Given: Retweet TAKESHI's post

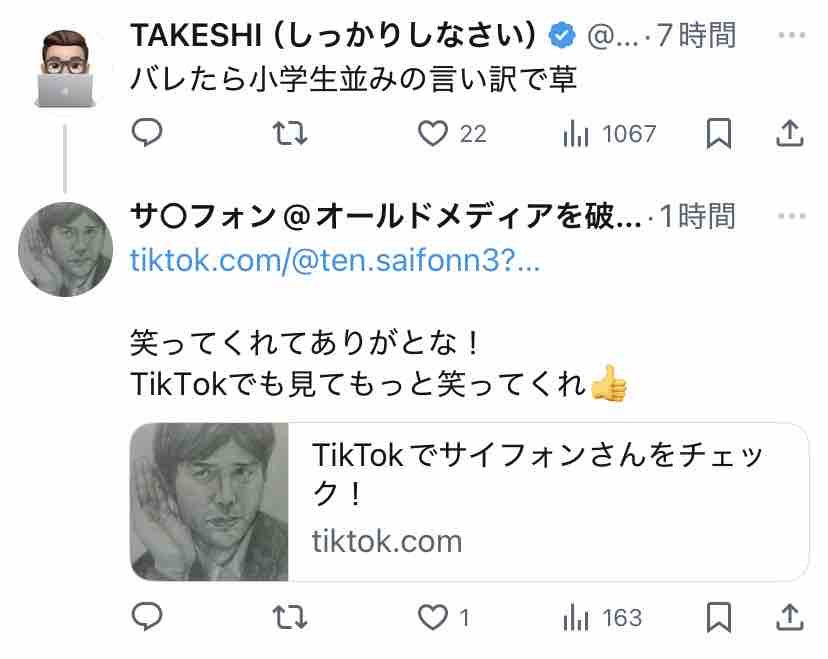Looking at the screenshot, I should (x=290, y=133).
